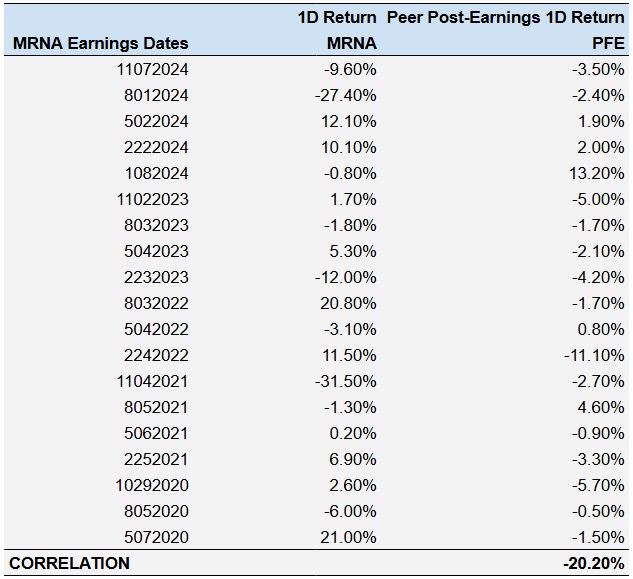Click the 'MRNA' column subheader
Viewport: 633px width, 579px height.
352,43
